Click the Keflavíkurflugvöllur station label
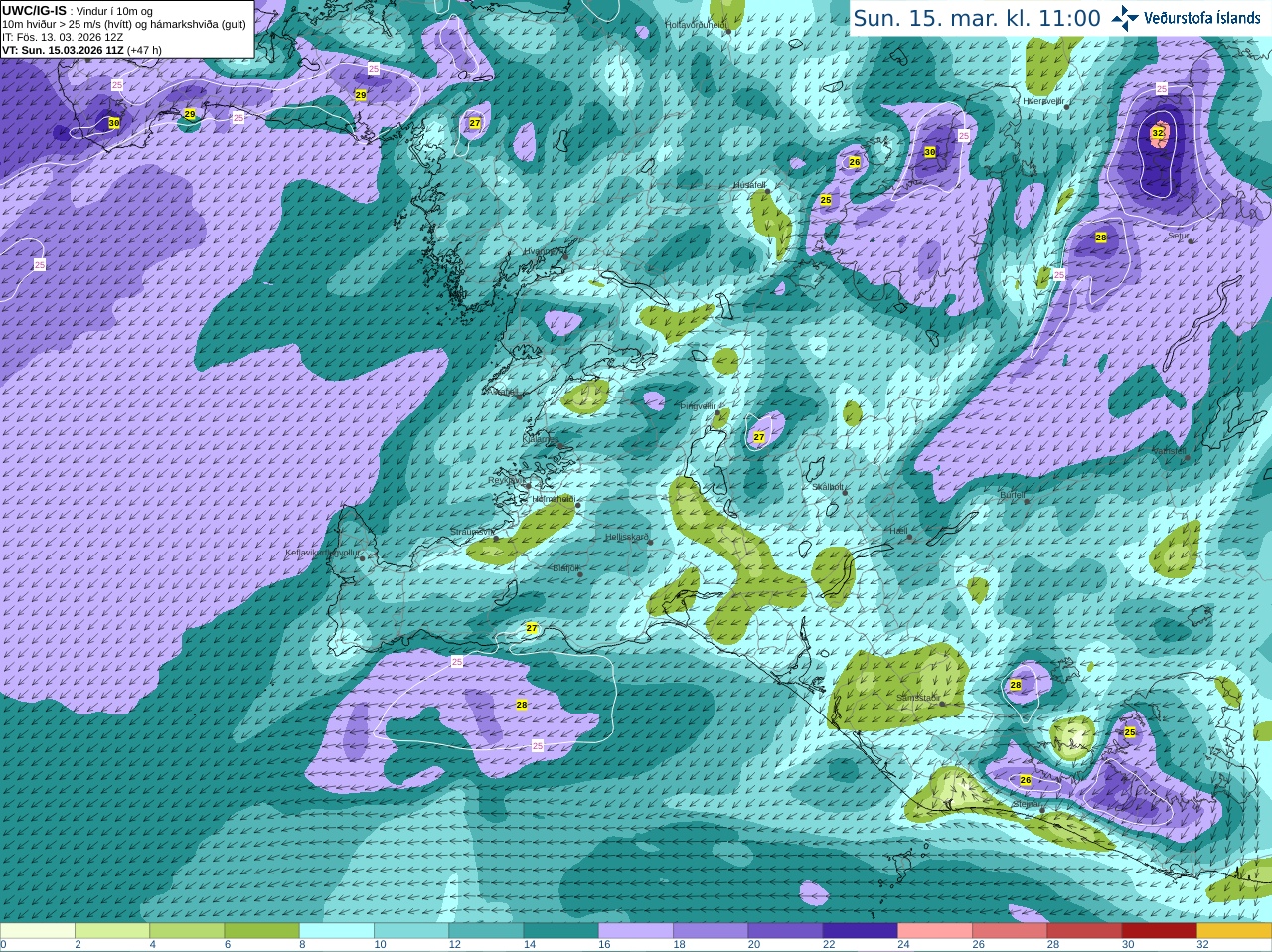The width and height of the screenshot is (1272, 952). click(x=323, y=553)
